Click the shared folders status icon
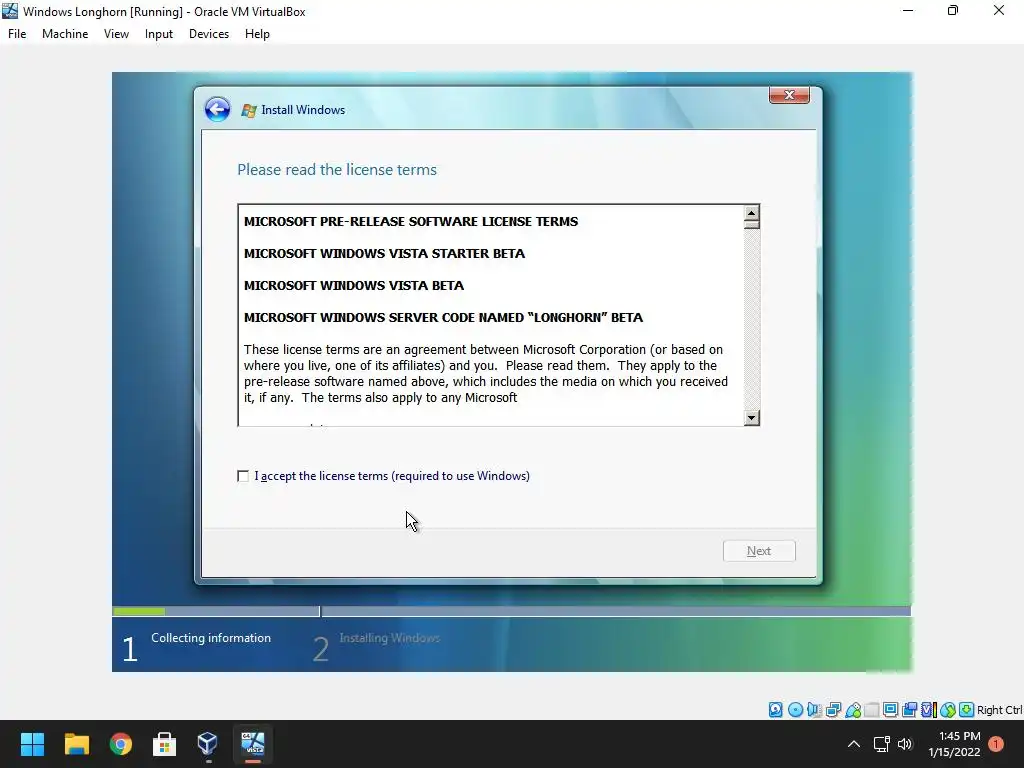This screenshot has width=1024, height=768. coord(871,710)
